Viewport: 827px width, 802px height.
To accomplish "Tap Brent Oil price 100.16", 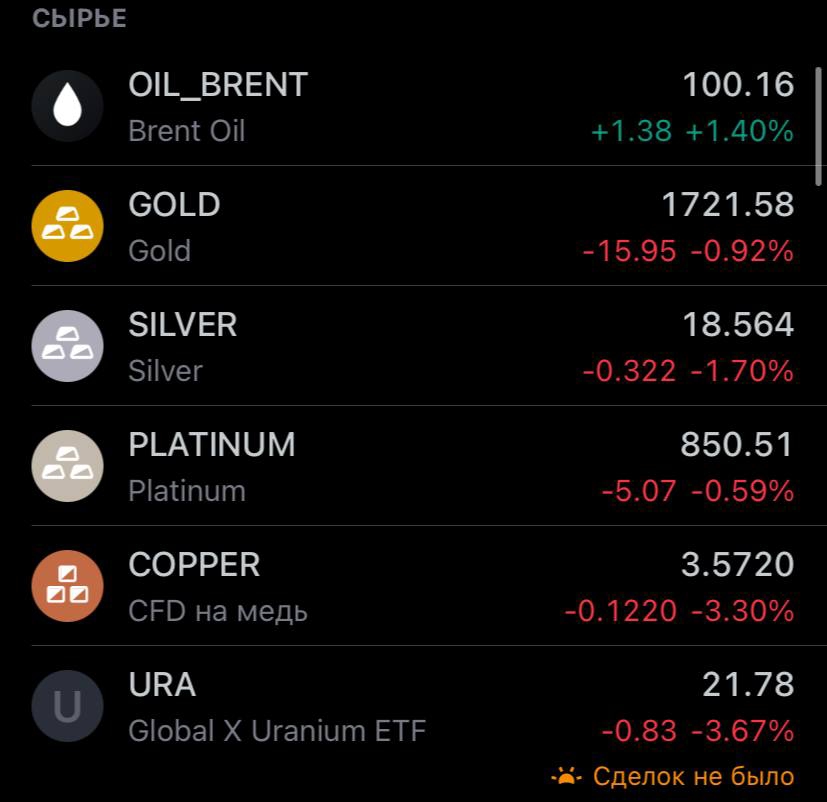I will 738,84.
